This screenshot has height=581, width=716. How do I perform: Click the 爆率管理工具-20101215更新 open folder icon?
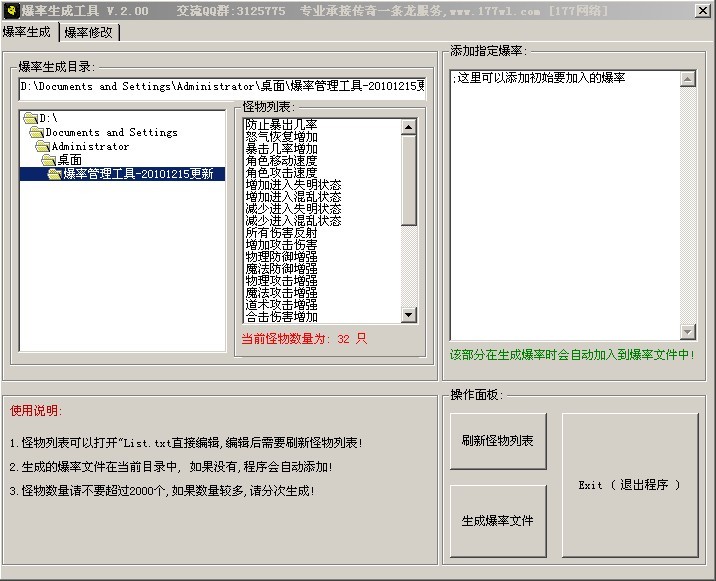coord(55,174)
